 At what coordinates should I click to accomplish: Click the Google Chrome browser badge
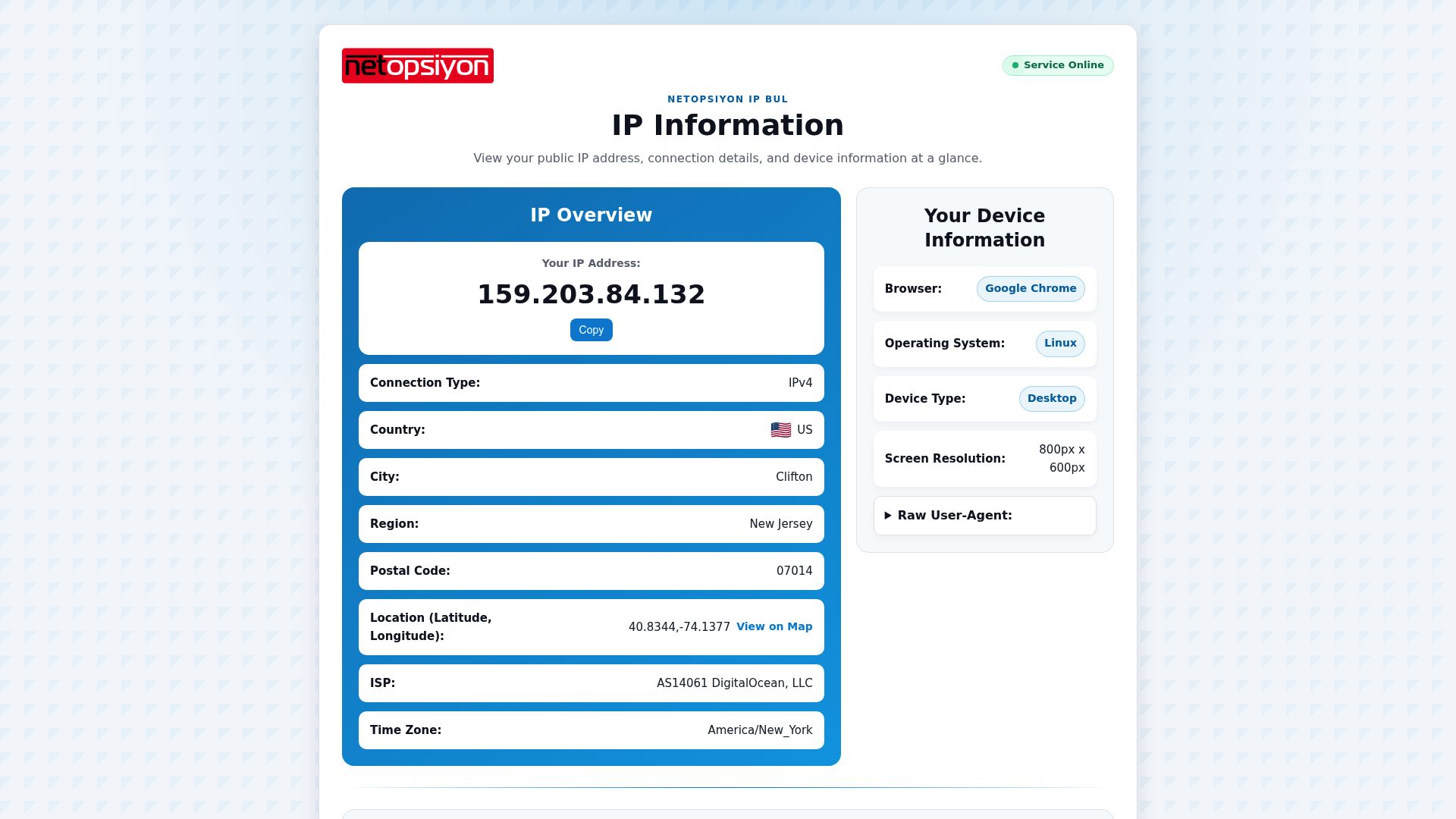1031,288
